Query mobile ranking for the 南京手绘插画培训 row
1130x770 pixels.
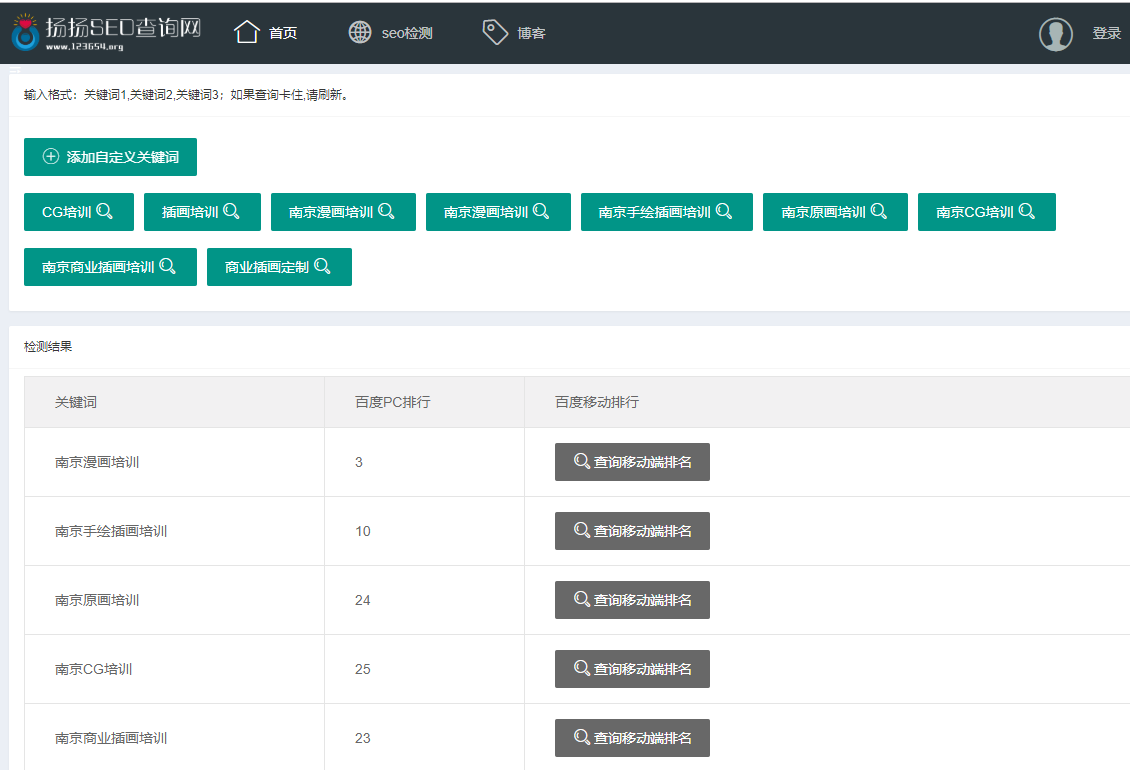click(x=632, y=531)
